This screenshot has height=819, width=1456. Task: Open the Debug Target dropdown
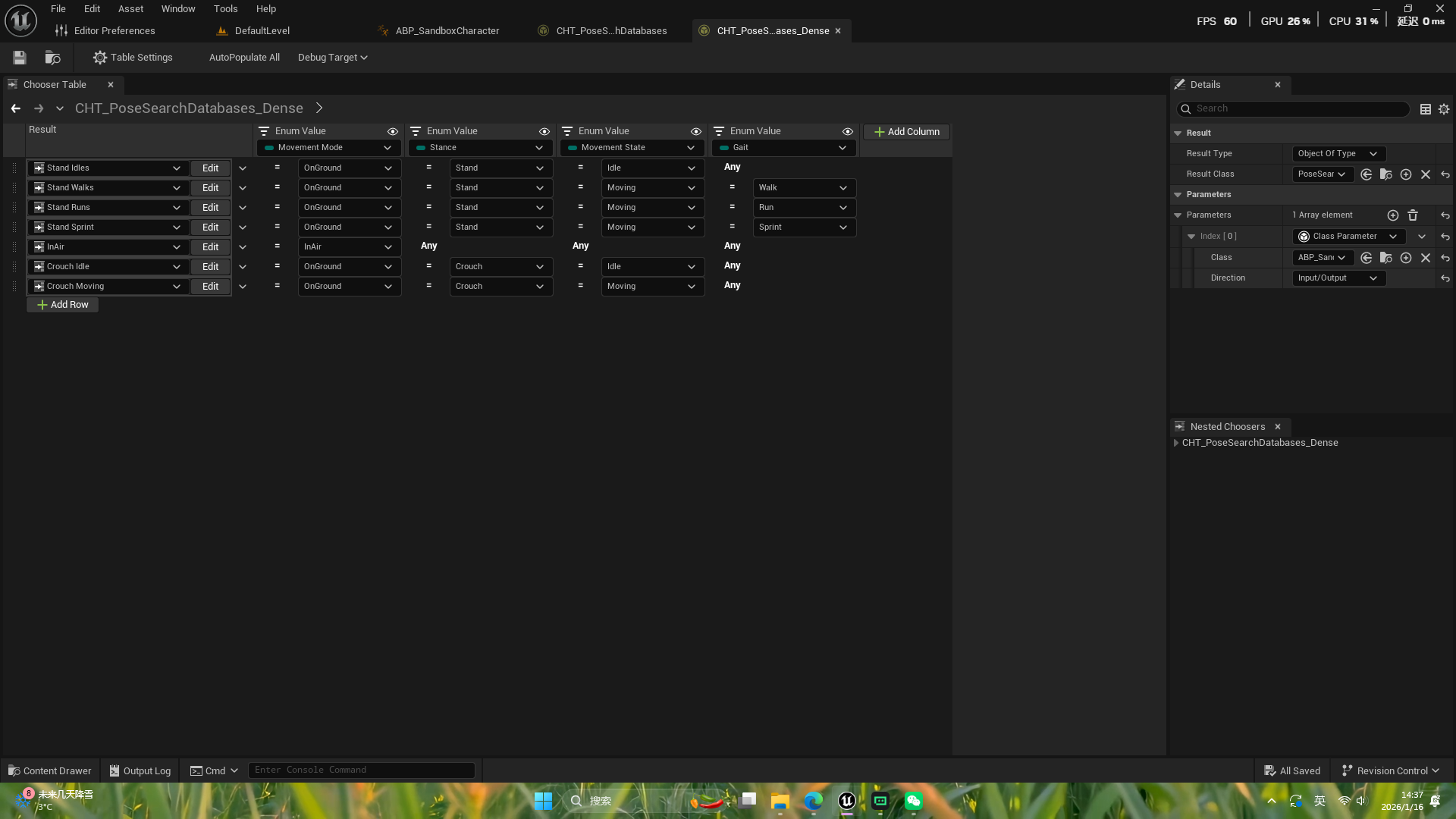point(332,58)
